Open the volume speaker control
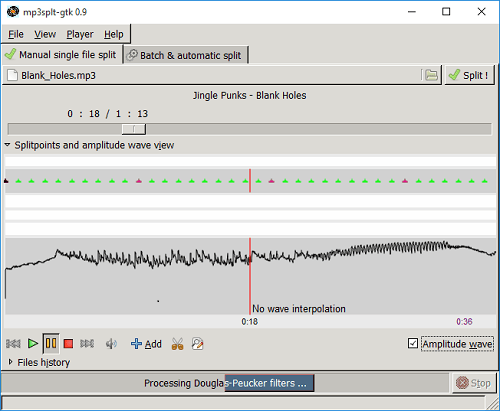The width and height of the screenshot is (500, 411). click(x=111, y=343)
